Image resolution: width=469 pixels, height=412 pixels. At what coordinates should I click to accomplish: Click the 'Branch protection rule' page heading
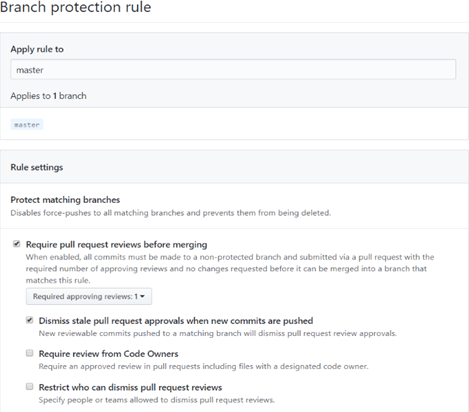point(76,7)
